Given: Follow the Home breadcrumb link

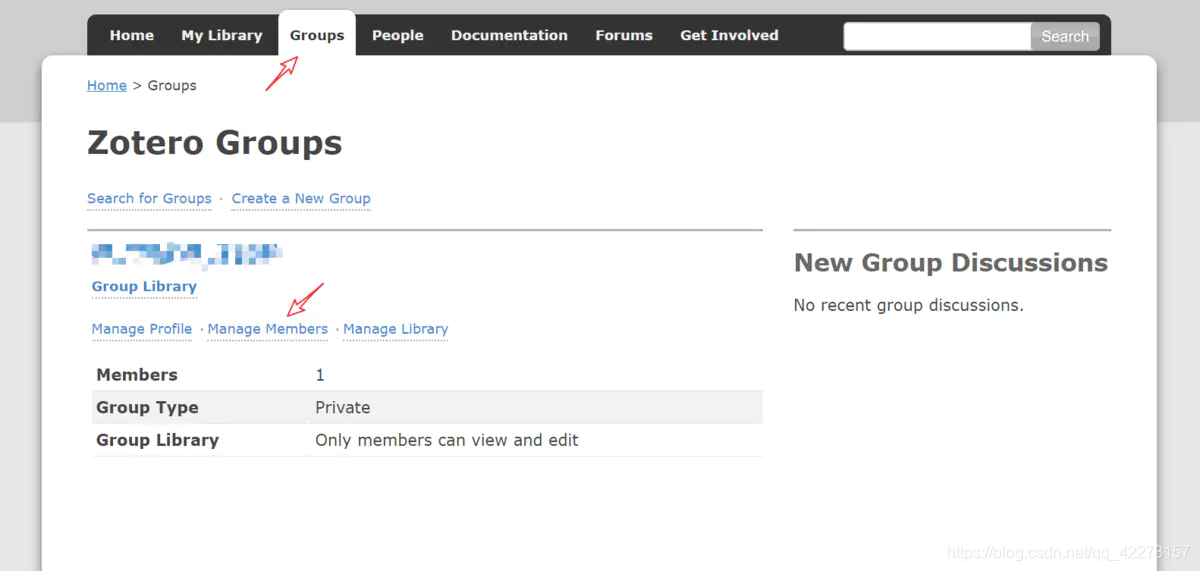Looking at the screenshot, I should coord(107,85).
